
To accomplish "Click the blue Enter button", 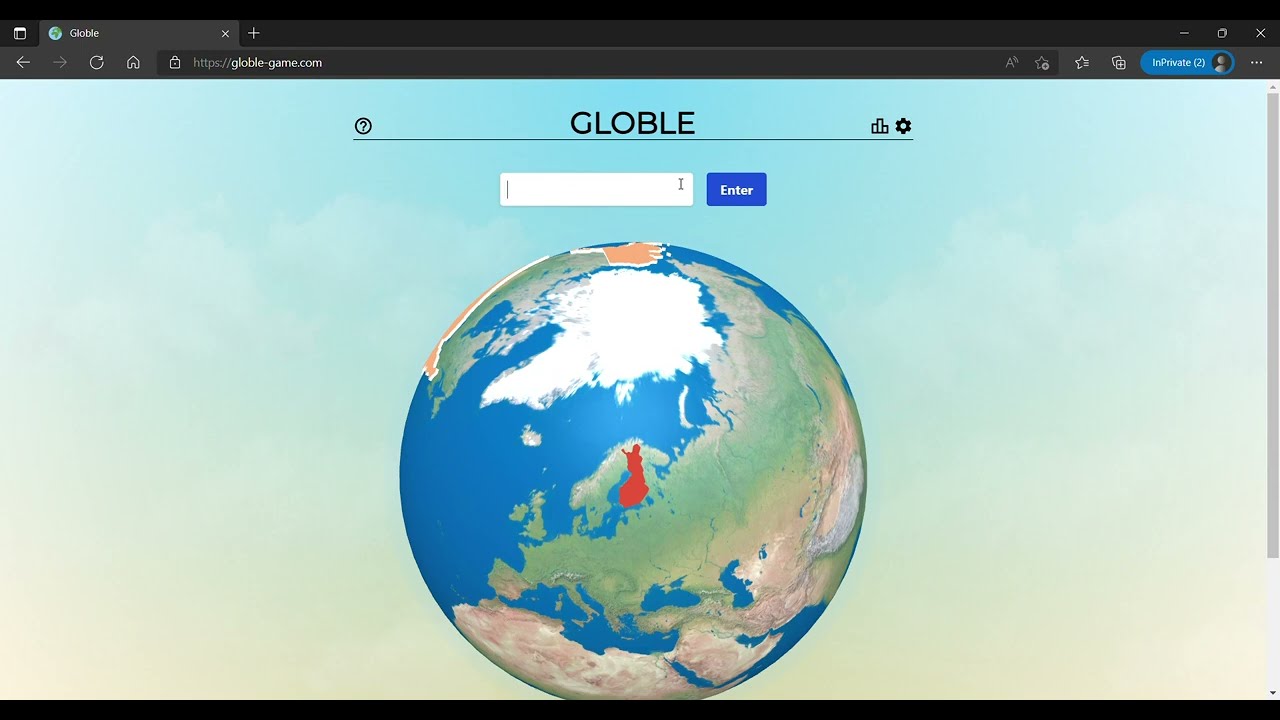I will 737,190.
